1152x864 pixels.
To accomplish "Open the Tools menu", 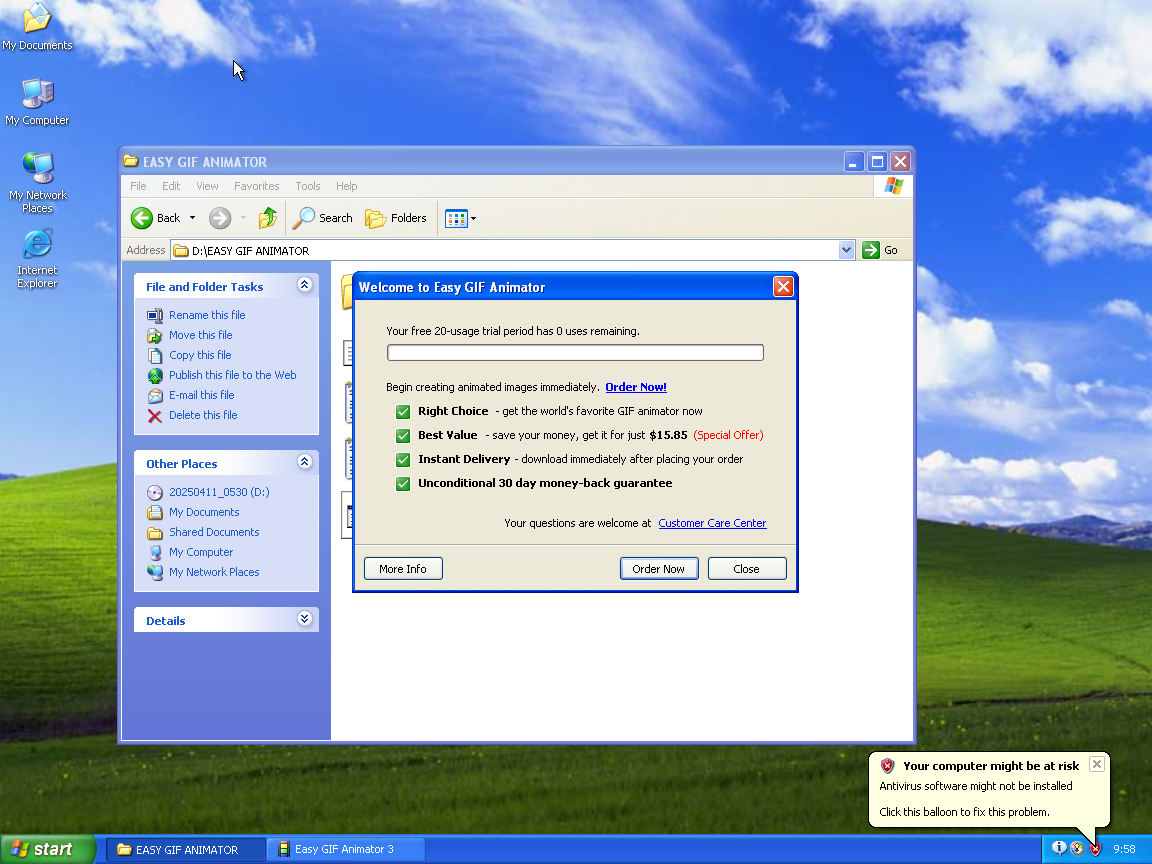I will [308, 186].
